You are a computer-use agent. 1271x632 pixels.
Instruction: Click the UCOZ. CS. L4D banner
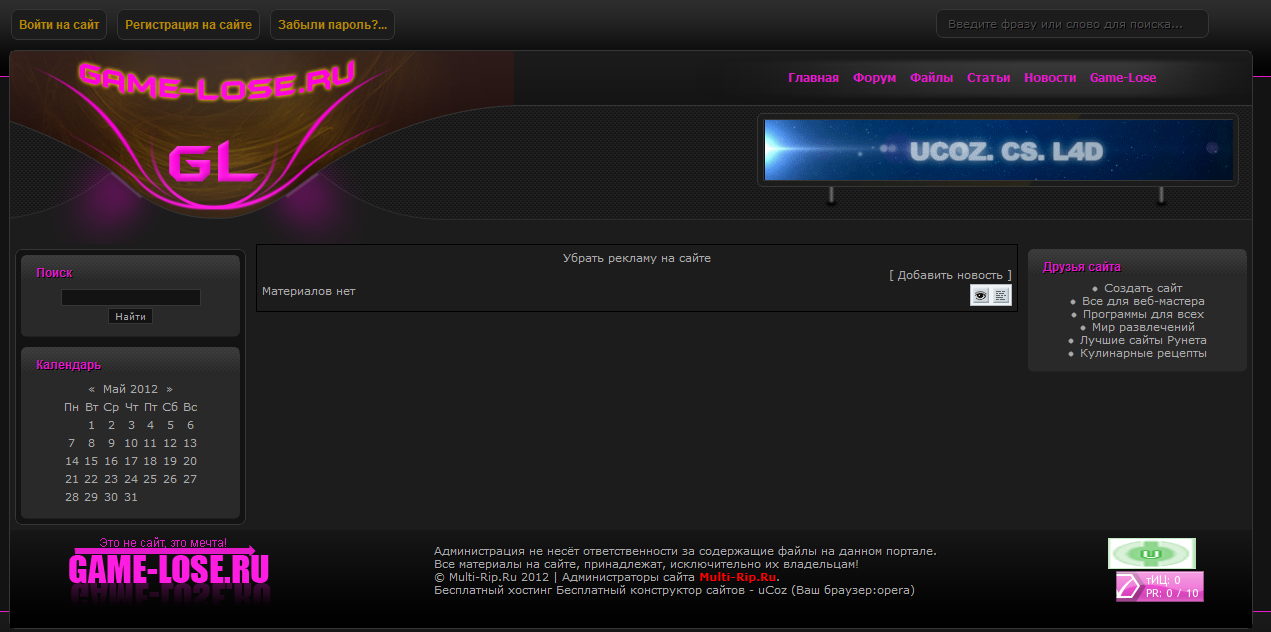[x=998, y=150]
